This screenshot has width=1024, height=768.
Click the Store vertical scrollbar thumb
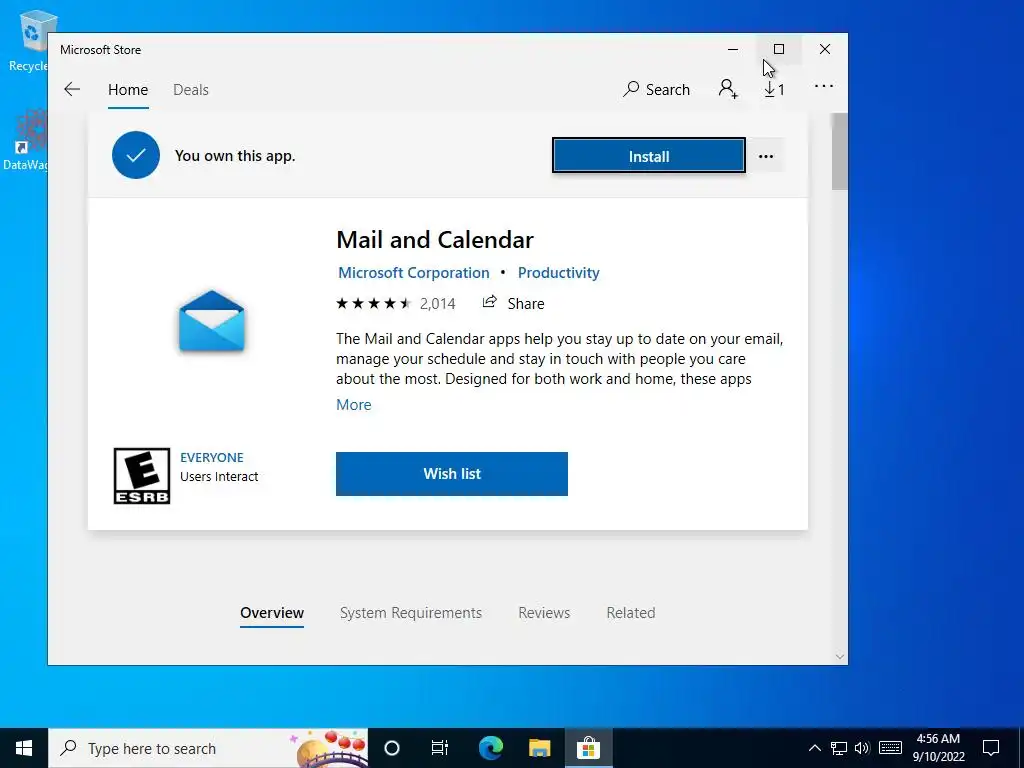839,152
